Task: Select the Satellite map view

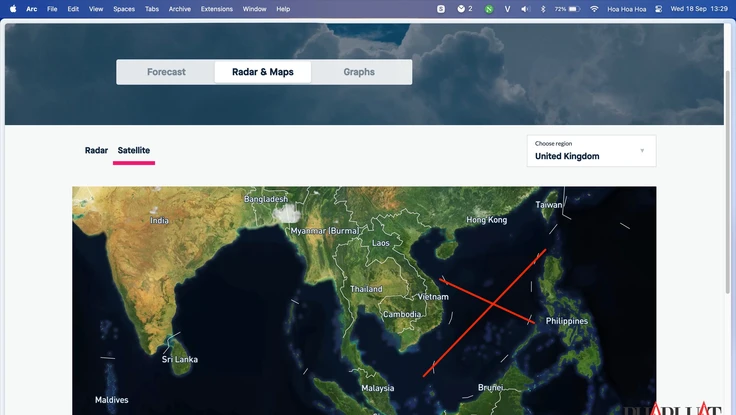Action: point(134,150)
